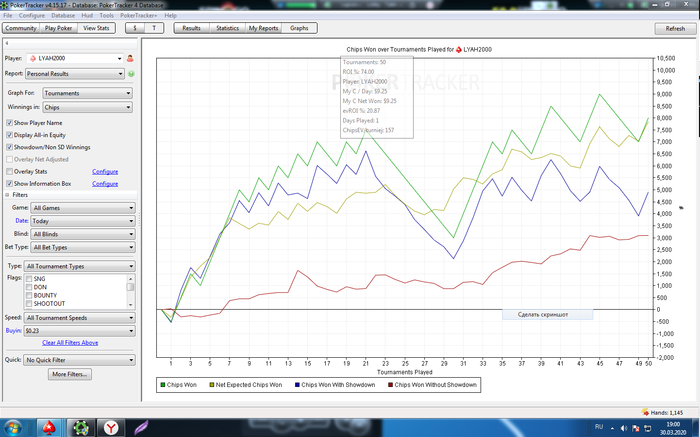The image size is (700, 437).
Task: Open the Database menu
Action: pos(63,15)
